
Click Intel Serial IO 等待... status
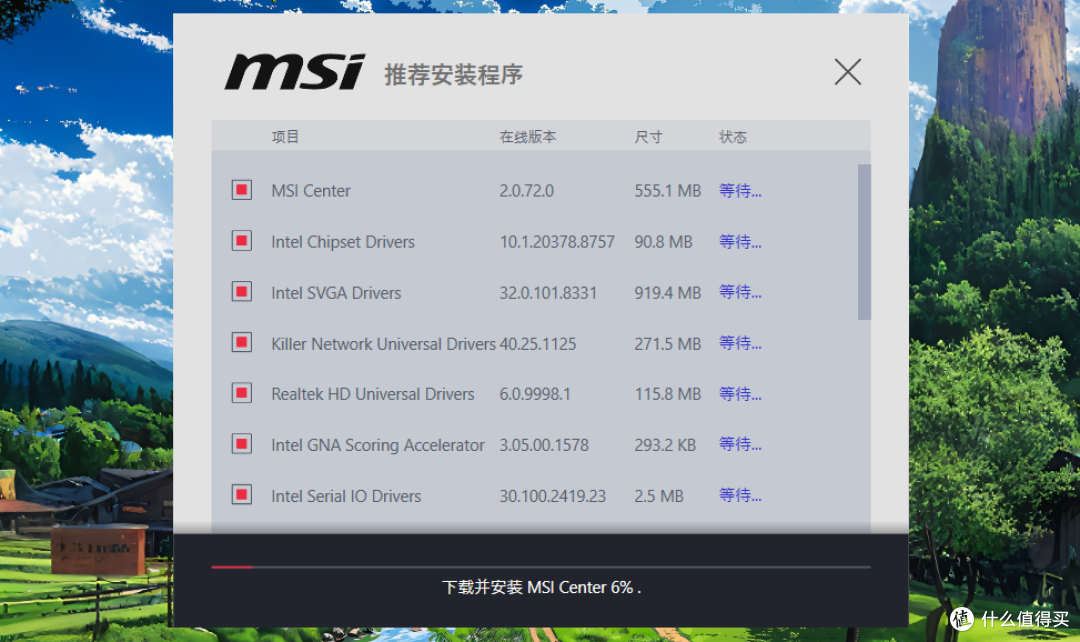tap(740, 495)
